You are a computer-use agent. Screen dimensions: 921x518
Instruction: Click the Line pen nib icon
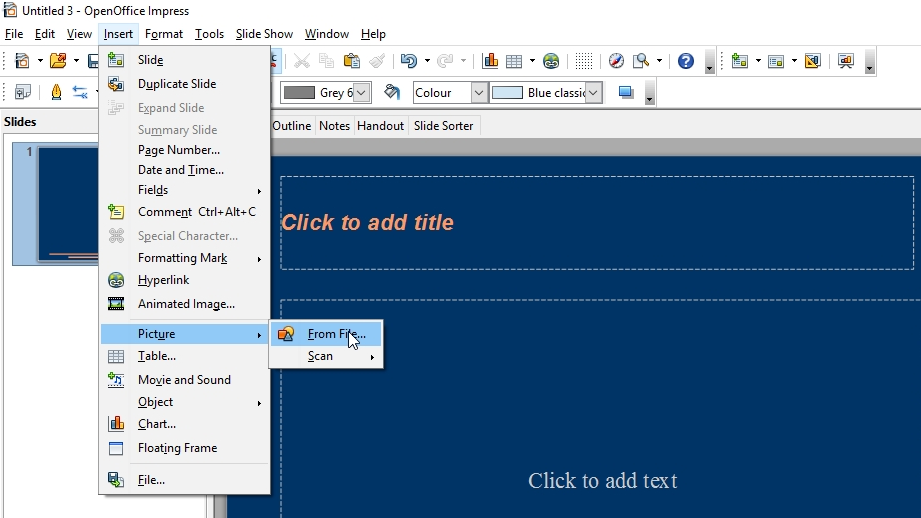56,92
